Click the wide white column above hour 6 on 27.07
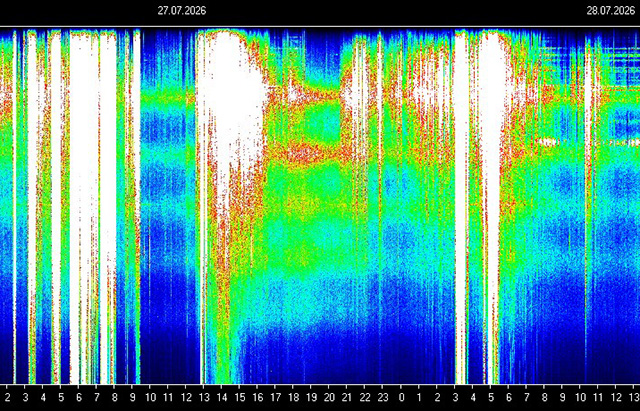 coord(84,204)
